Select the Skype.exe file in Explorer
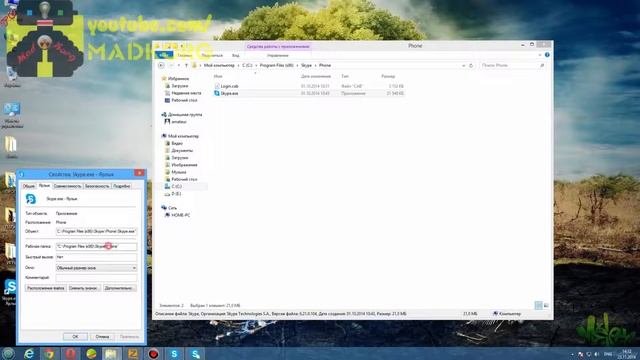The image size is (640, 360). [x=229, y=93]
